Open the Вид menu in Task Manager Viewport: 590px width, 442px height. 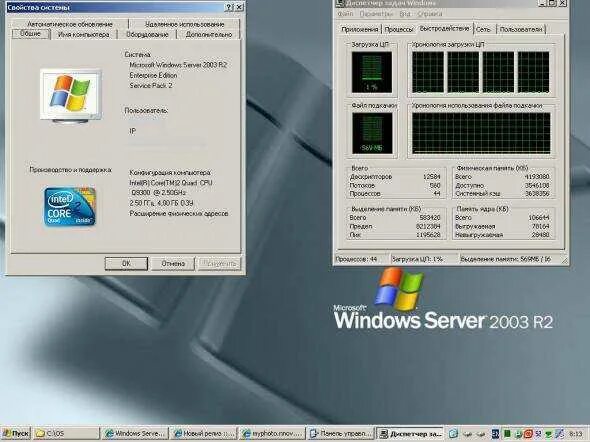click(405, 14)
